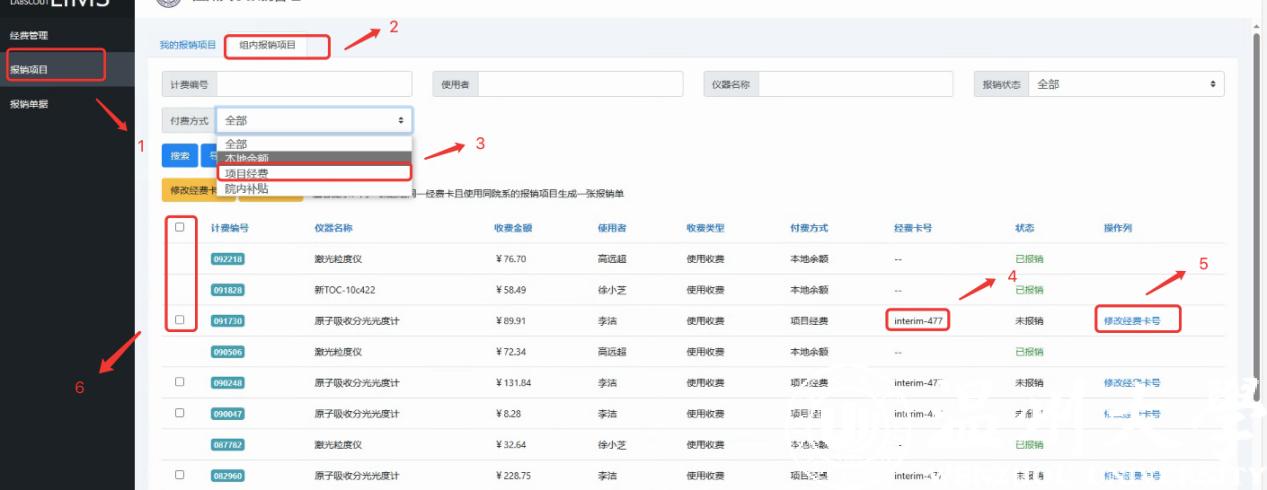Screen dimensions: 1267x490
Task: Open the 报销状态 dropdown
Action: [x=1126, y=85]
